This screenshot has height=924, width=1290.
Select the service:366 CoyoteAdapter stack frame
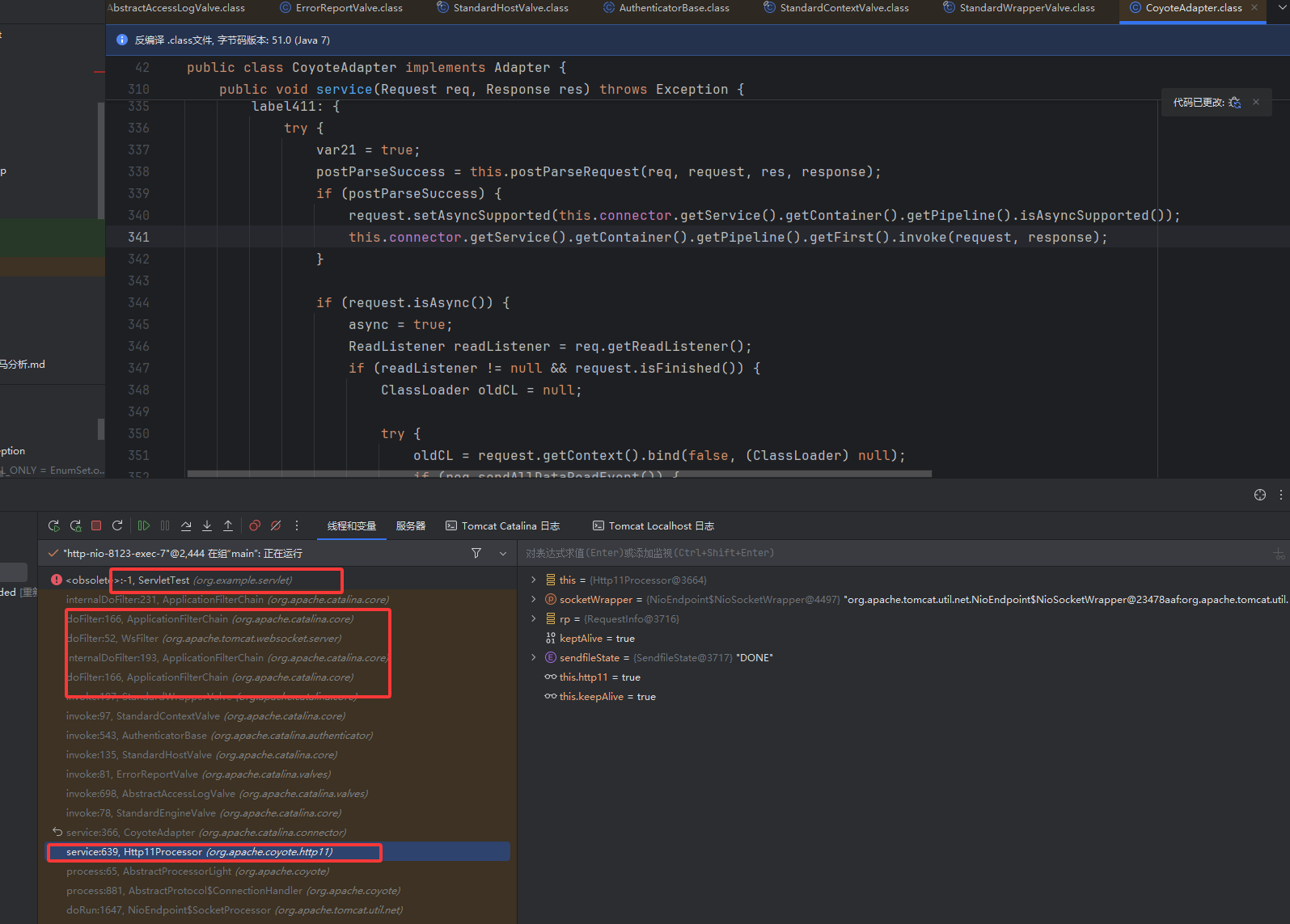[205, 832]
